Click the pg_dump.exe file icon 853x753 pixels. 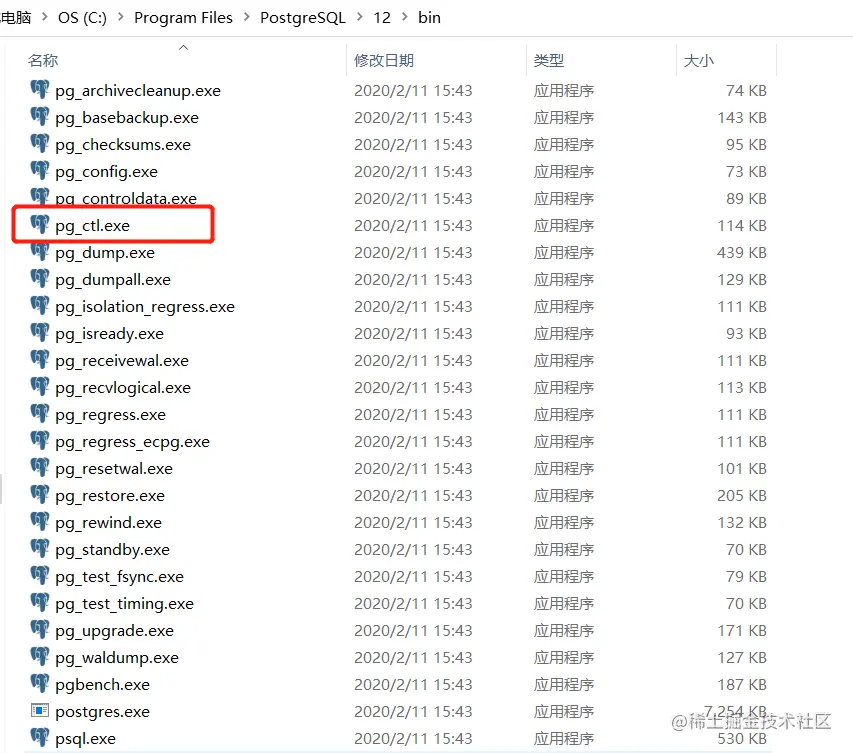(x=40, y=251)
